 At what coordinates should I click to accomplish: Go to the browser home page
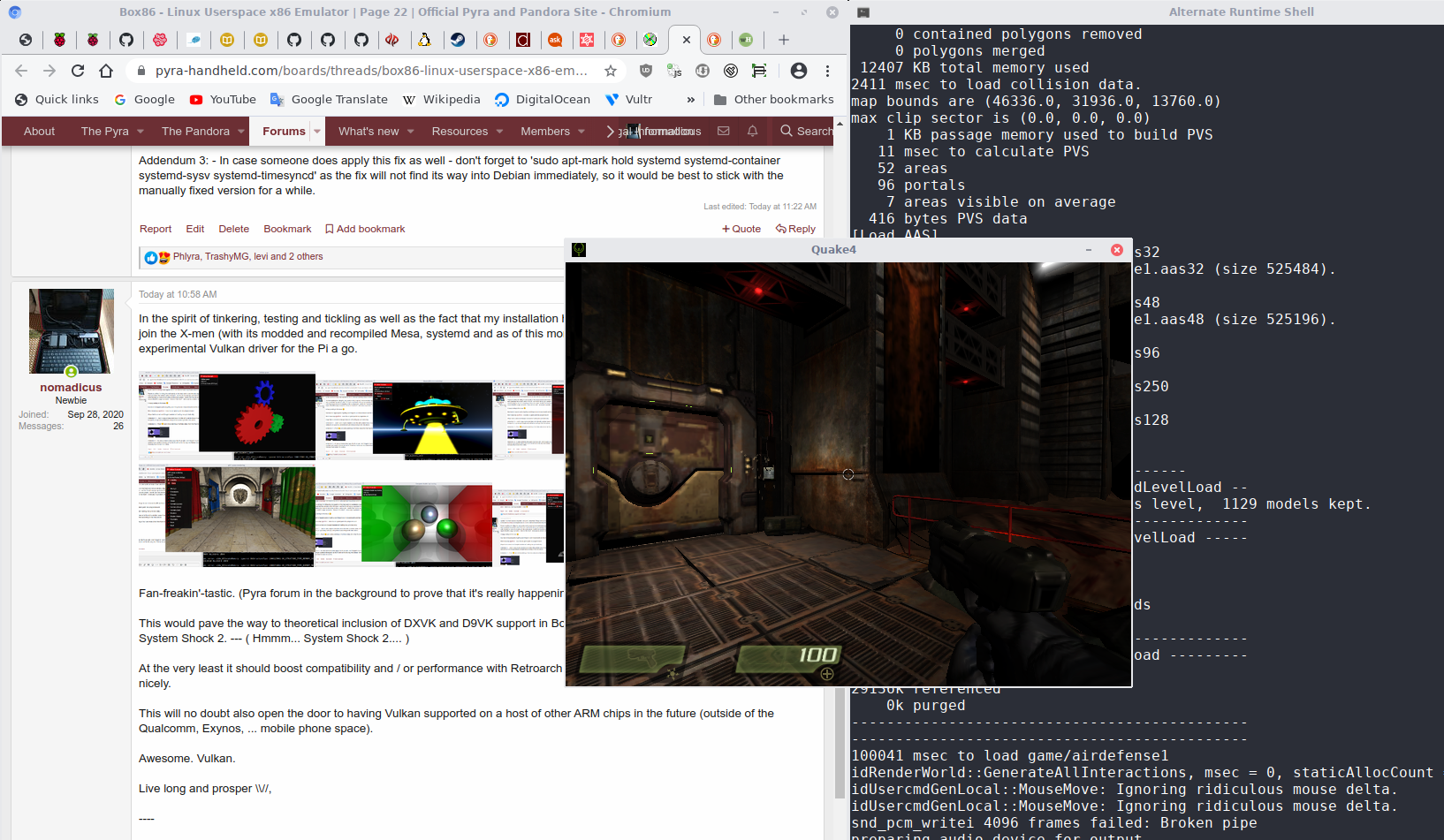click(x=106, y=71)
